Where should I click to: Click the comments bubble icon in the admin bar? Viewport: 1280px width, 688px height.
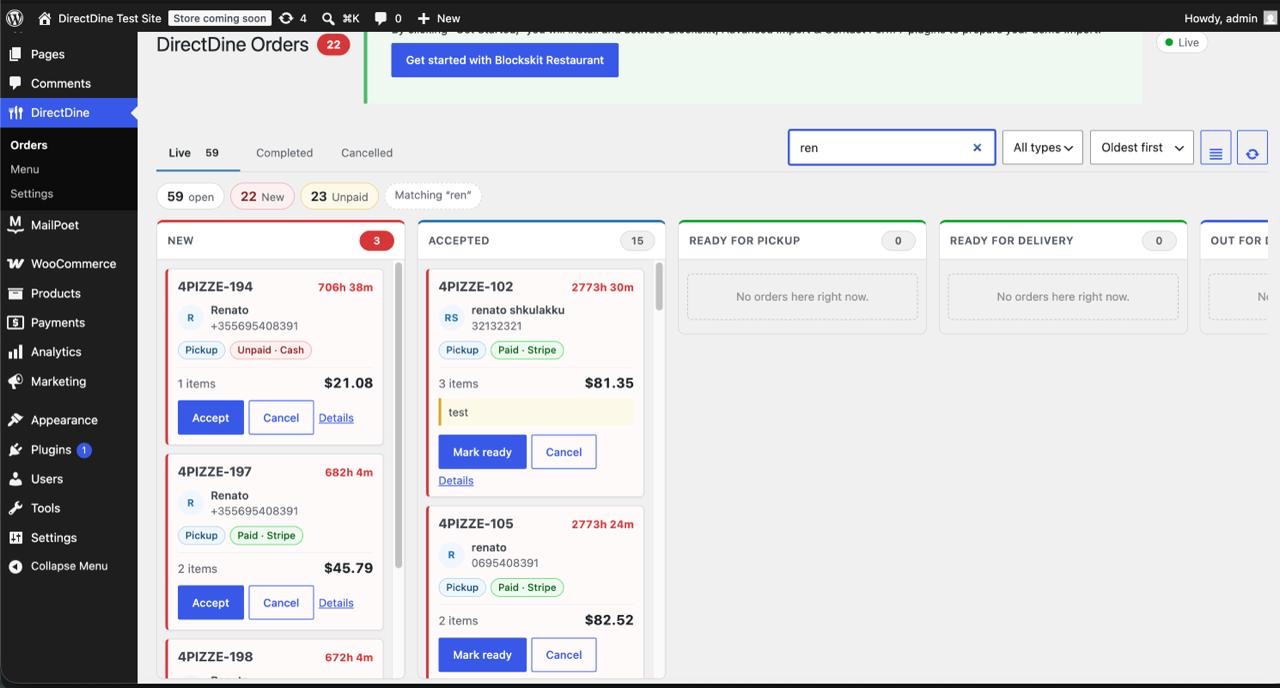click(381, 18)
